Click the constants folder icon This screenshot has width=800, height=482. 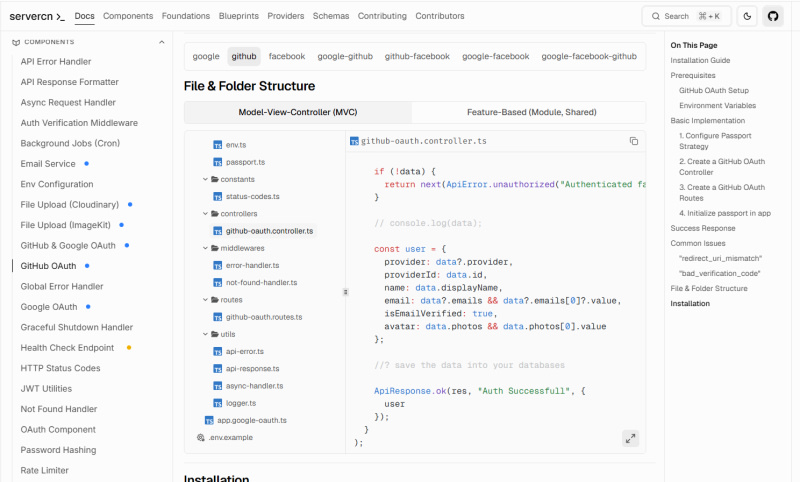pyautogui.click(x=215, y=180)
